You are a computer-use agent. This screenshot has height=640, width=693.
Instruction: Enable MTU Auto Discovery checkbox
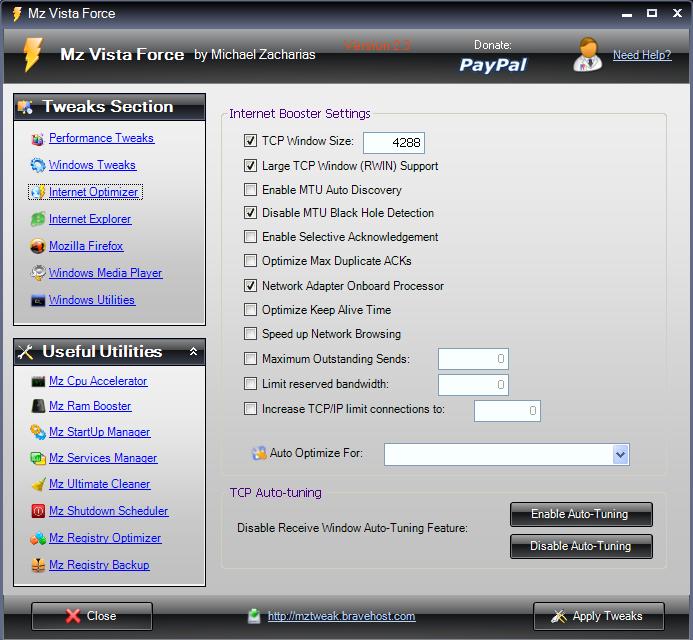pyautogui.click(x=251, y=190)
